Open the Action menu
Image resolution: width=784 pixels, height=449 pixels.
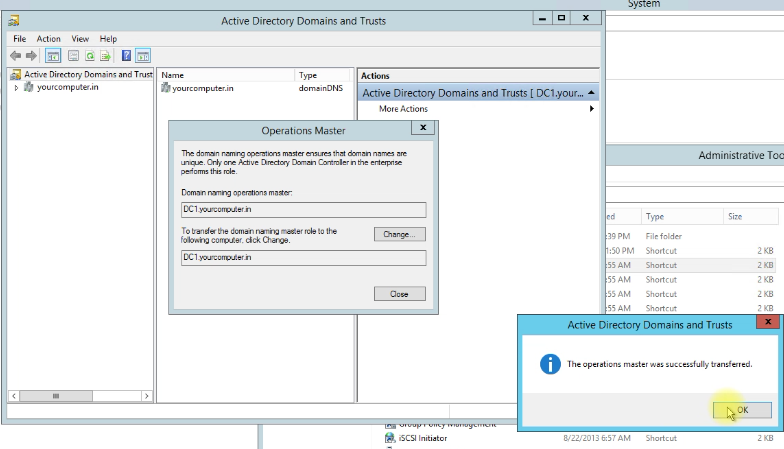point(48,38)
